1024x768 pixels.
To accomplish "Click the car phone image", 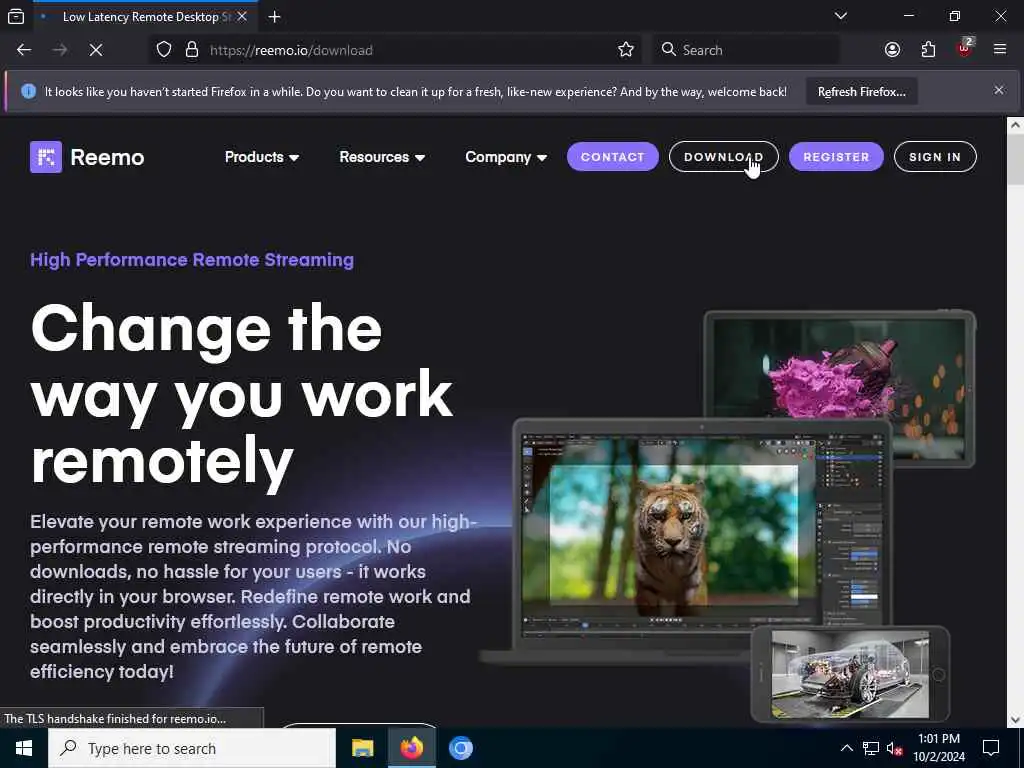I will pos(850,674).
